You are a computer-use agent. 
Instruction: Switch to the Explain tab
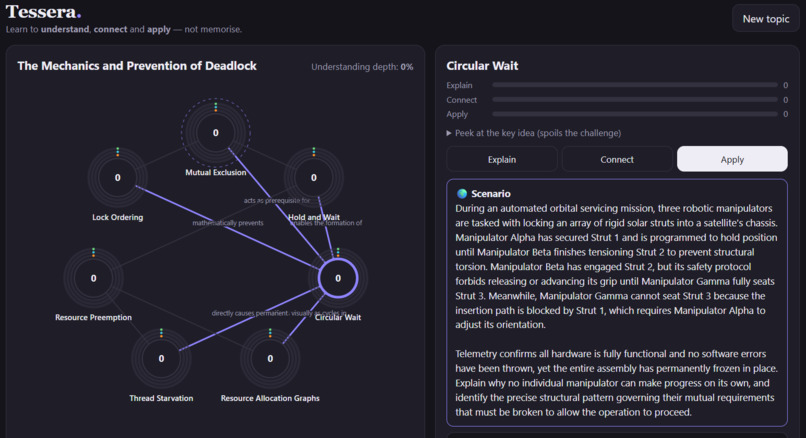pyautogui.click(x=502, y=159)
